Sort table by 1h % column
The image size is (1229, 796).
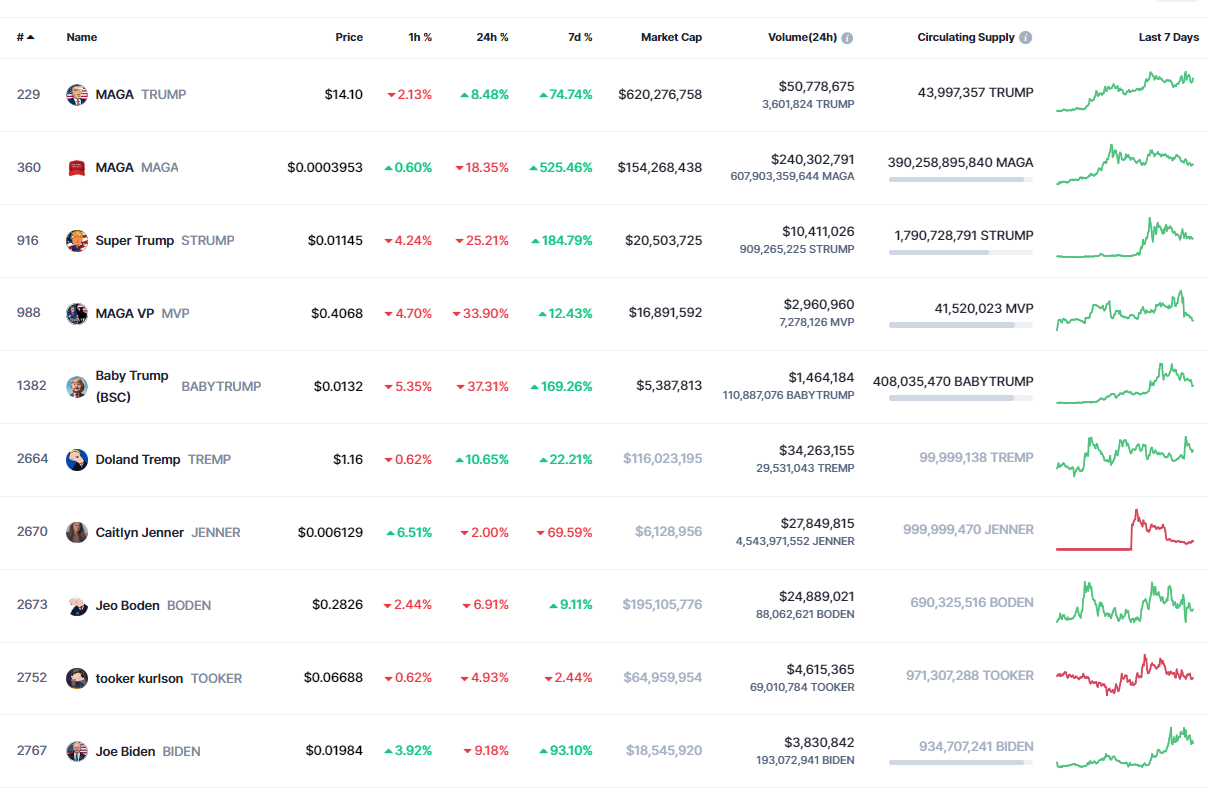point(420,38)
